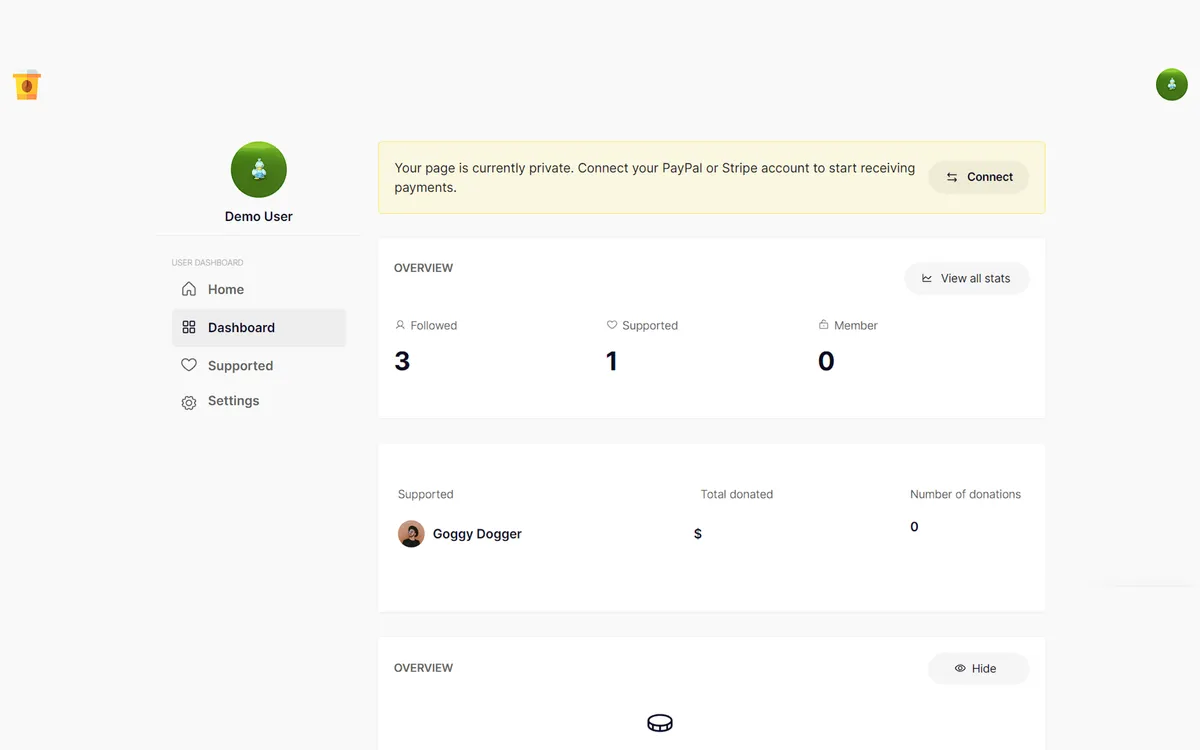
Task: Open the Supported sidebar page
Action: 259,365
